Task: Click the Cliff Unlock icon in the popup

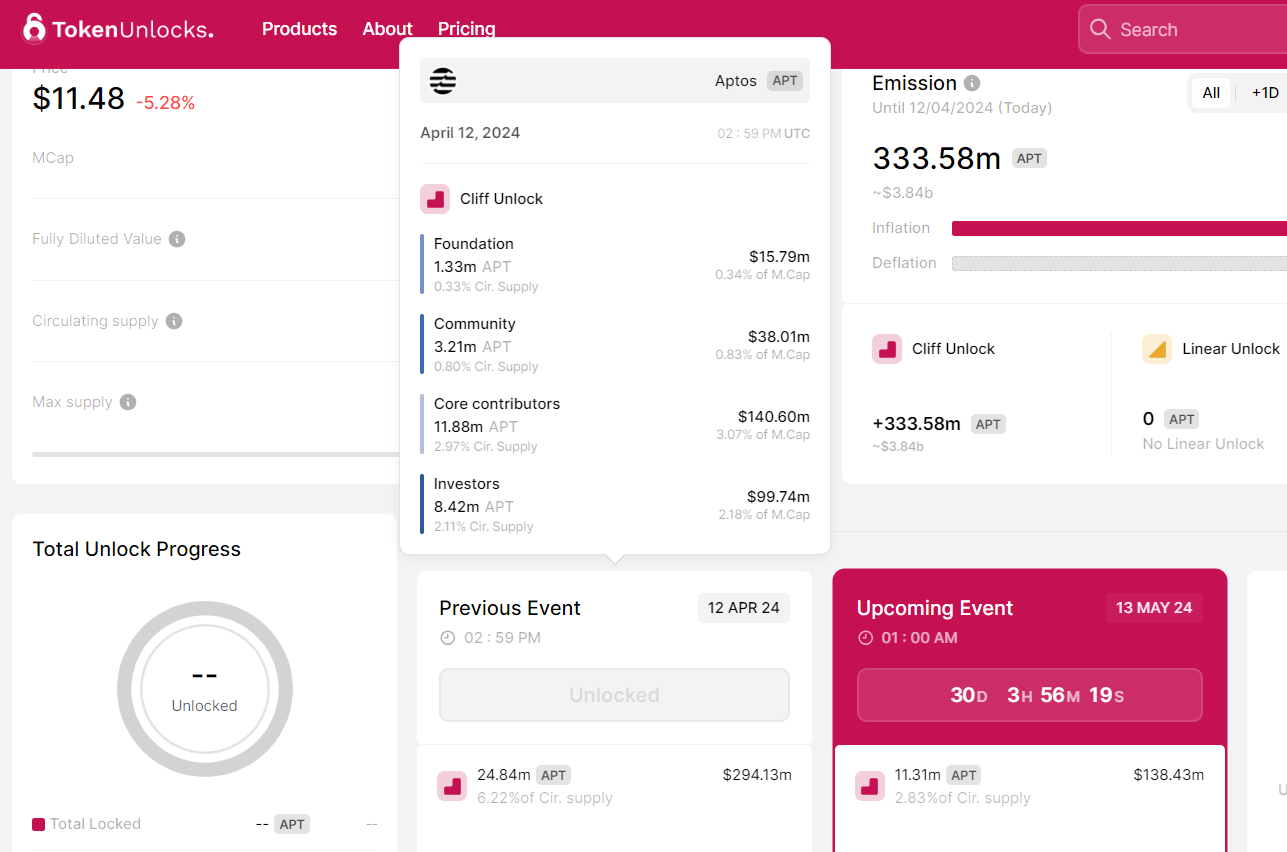Action: [435, 199]
